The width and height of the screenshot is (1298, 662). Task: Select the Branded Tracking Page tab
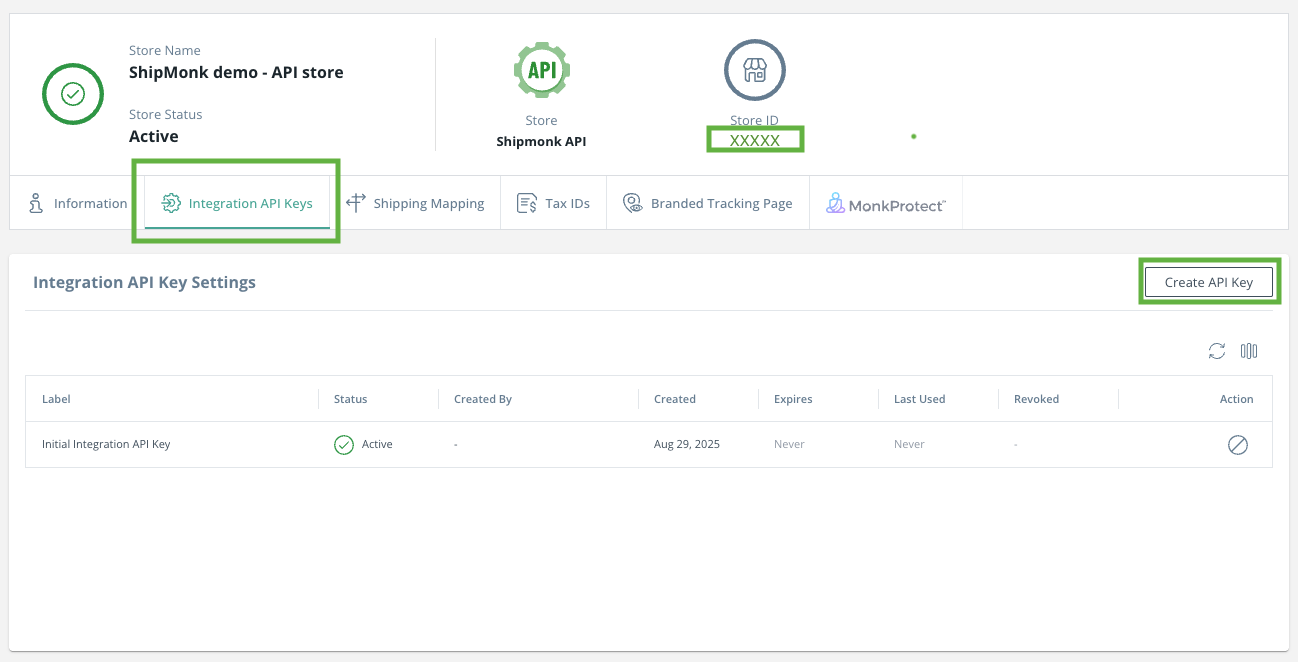click(708, 203)
